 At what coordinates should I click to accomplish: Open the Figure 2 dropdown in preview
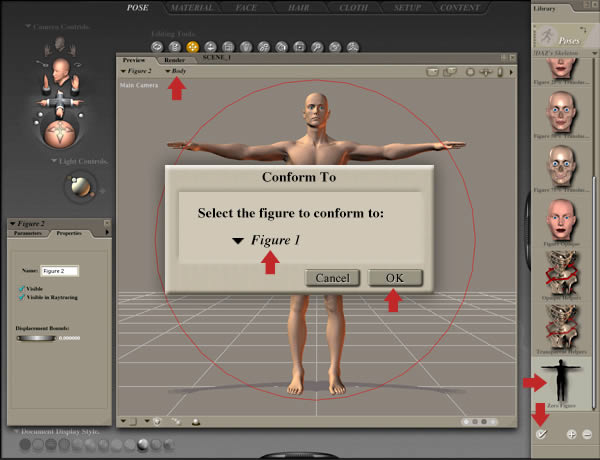coord(136,71)
